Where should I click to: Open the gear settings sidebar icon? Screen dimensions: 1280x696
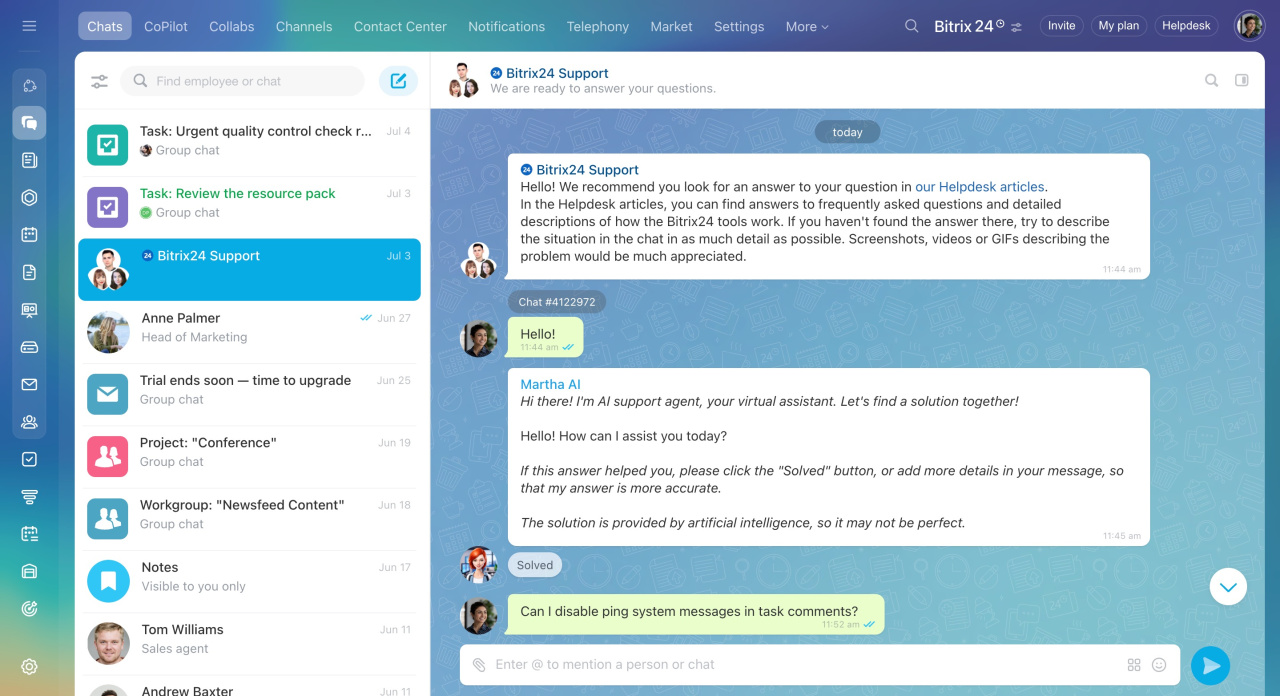coord(29,667)
